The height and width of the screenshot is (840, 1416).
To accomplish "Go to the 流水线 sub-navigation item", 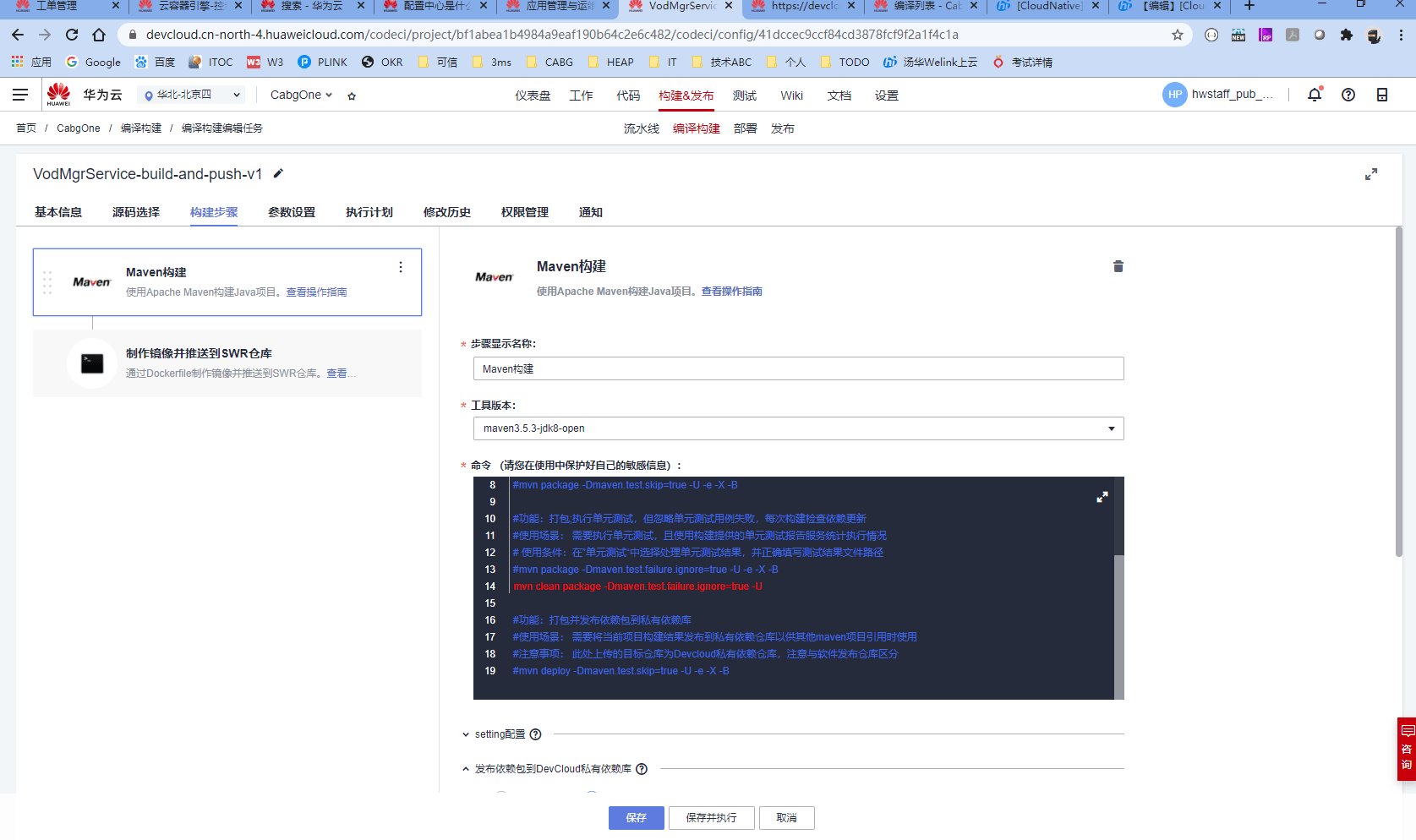I will pyautogui.click(x=642, y=128).
